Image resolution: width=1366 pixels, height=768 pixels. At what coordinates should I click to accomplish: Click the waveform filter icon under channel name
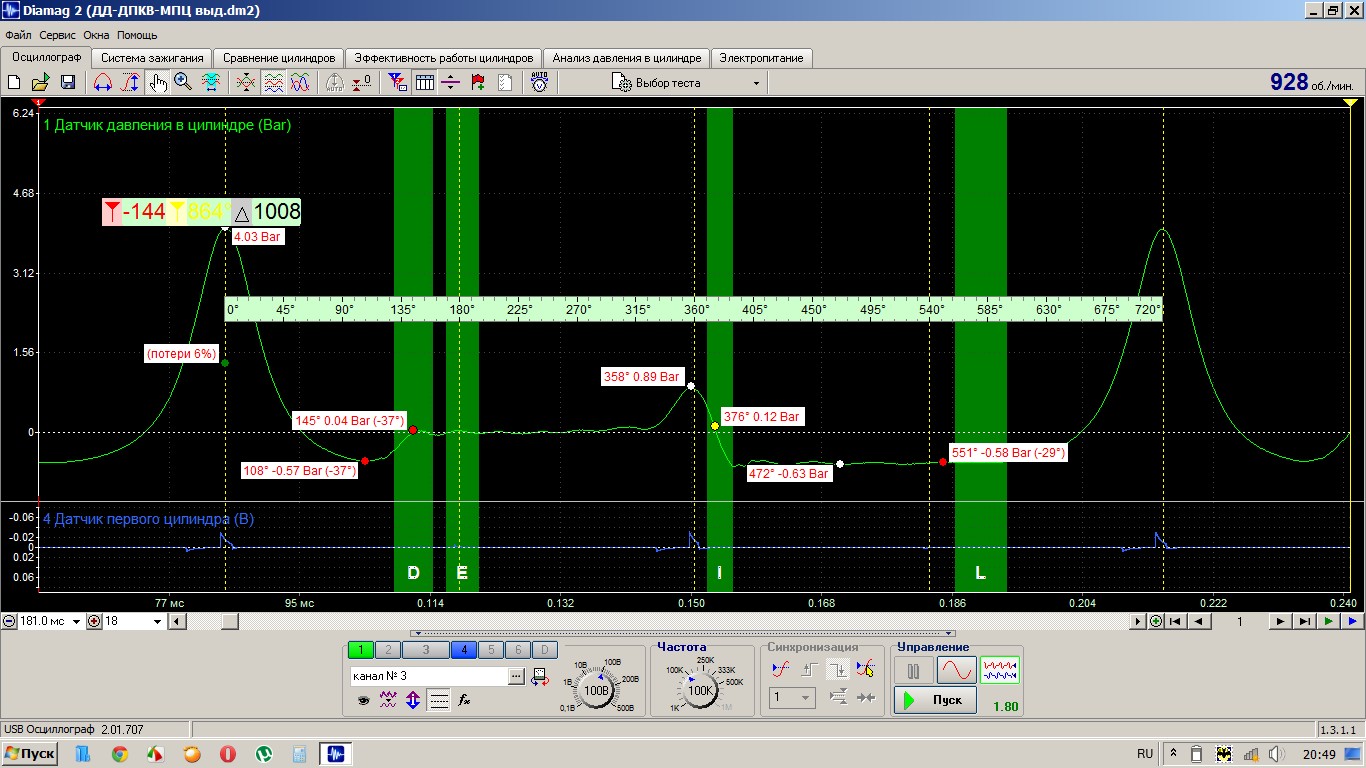[388, 700]
